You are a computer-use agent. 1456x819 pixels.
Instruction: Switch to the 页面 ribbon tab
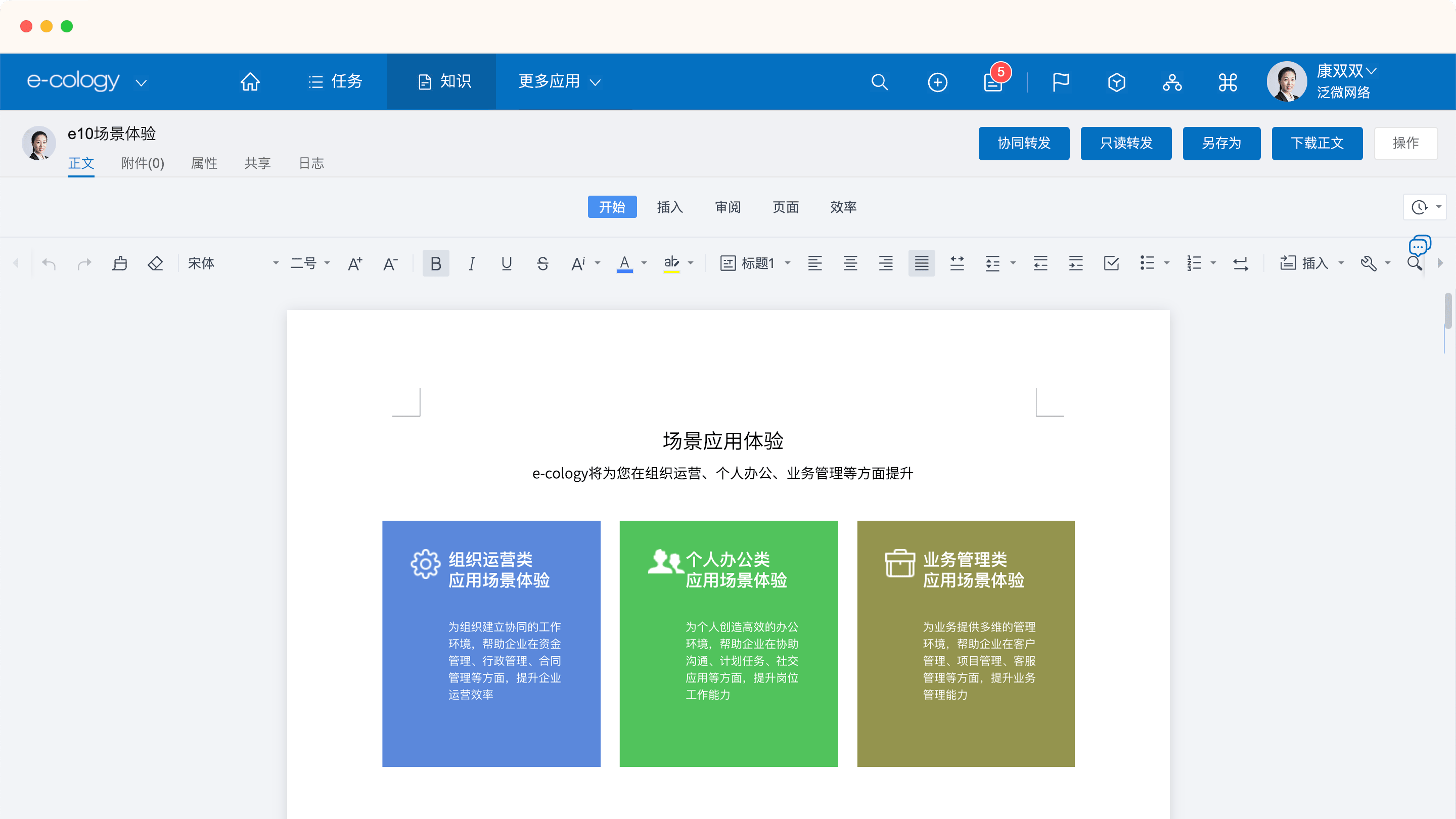(x=786, y=207)
